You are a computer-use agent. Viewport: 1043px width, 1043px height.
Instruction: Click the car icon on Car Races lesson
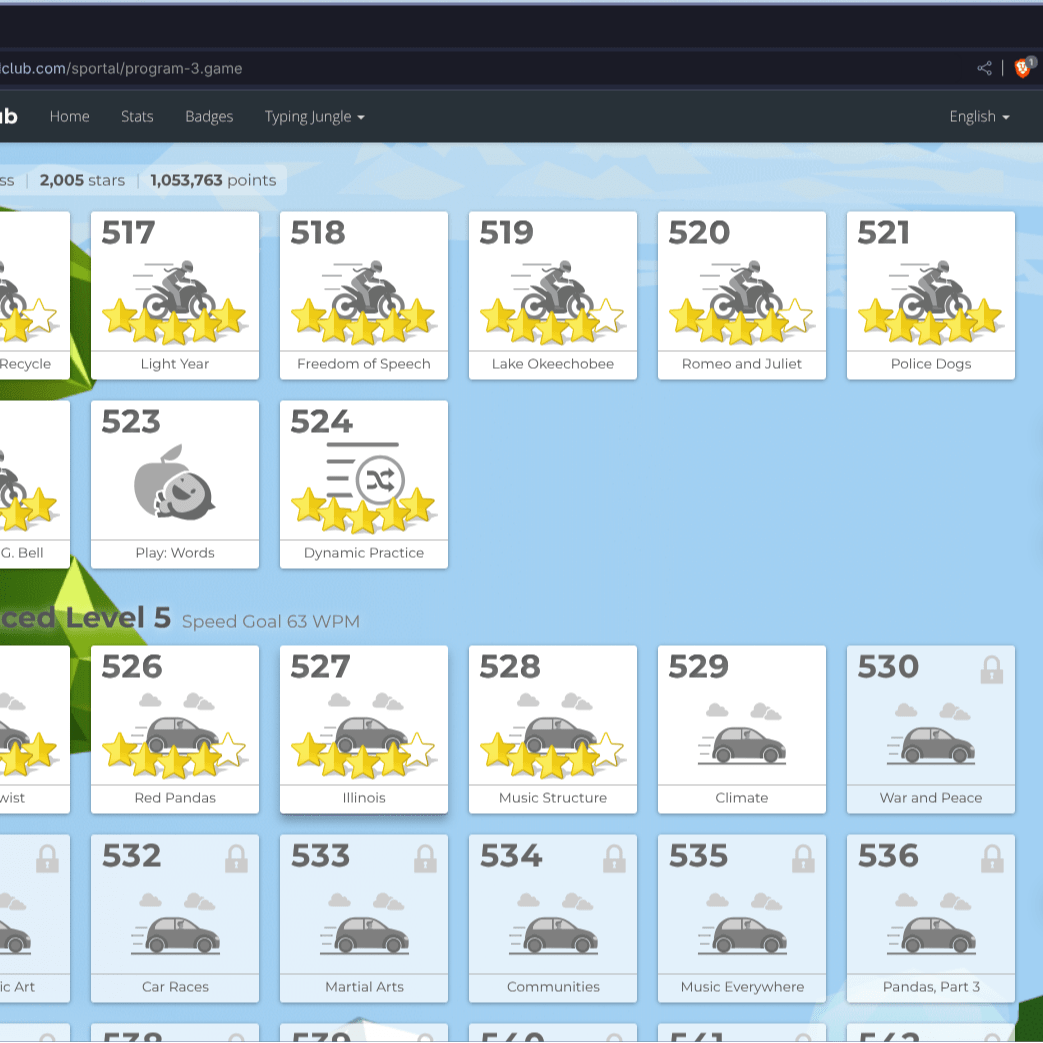point(176,935)
